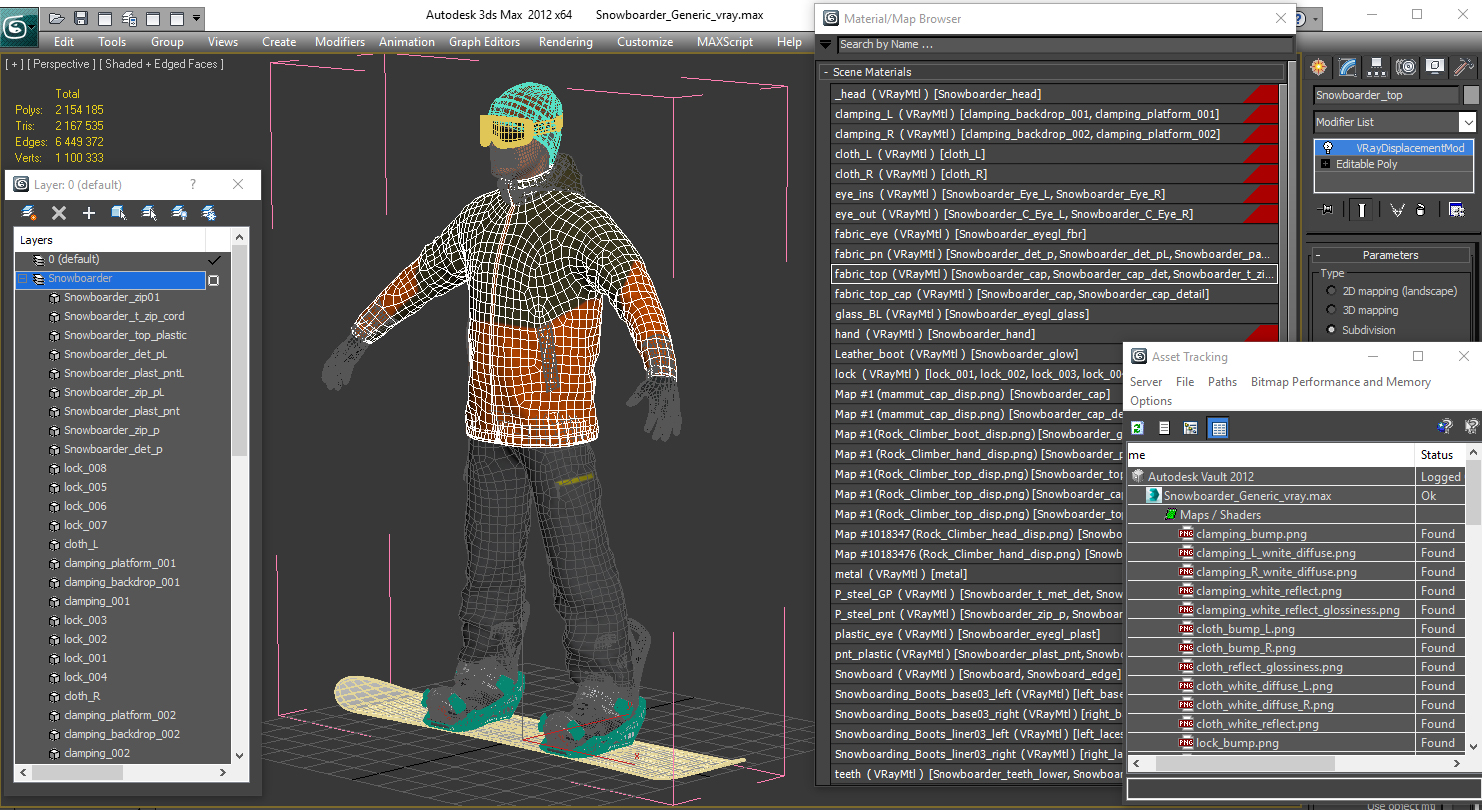
Task: Open the Hierarchy command panel tab
Action: 1377,67
